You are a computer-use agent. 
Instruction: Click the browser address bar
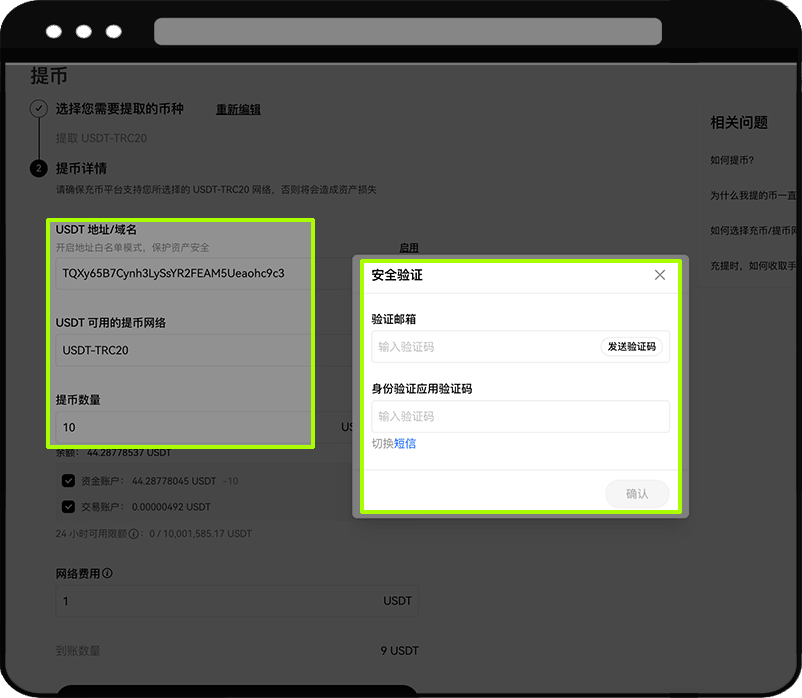pos(408,31)
